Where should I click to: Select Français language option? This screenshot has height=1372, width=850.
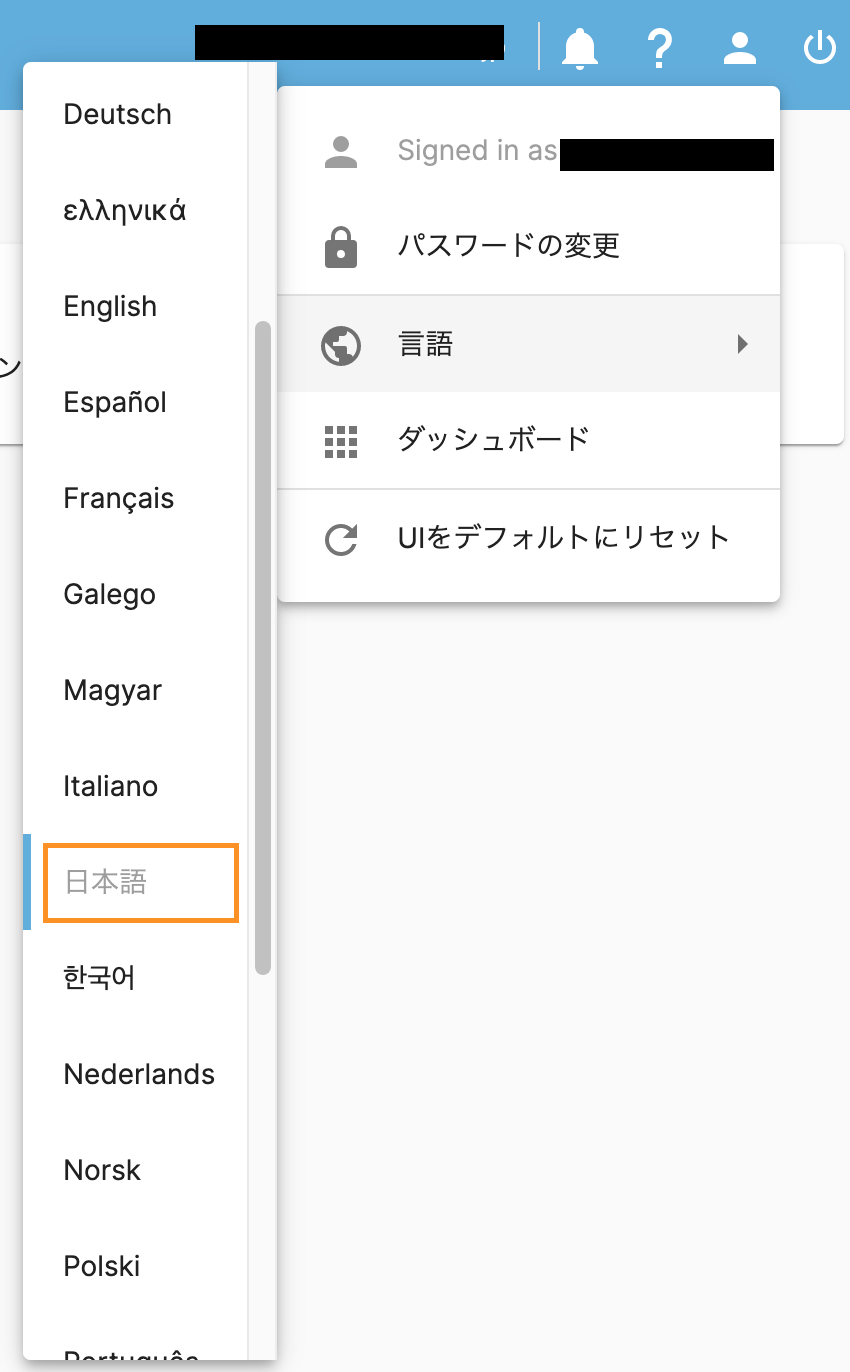[136, 498]
